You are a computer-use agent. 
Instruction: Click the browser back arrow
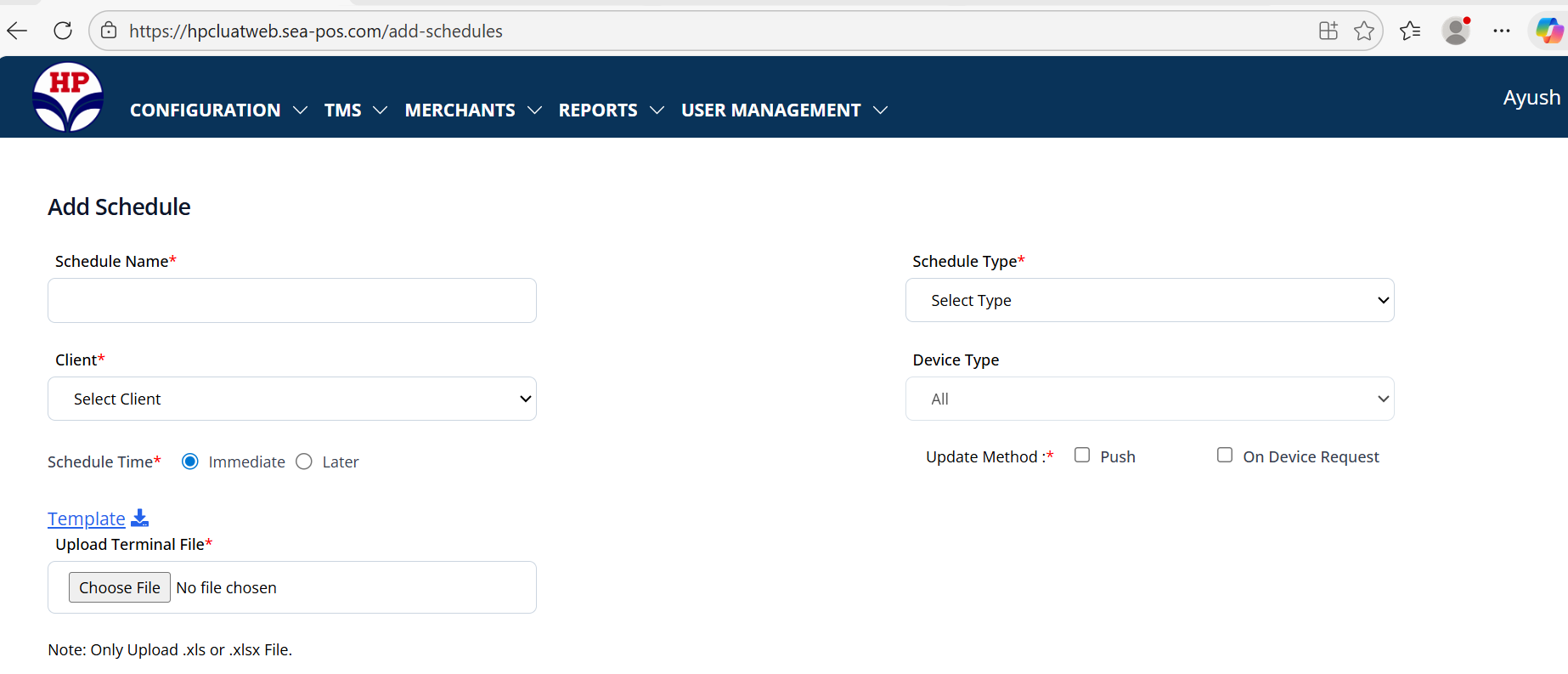[17, 31]
